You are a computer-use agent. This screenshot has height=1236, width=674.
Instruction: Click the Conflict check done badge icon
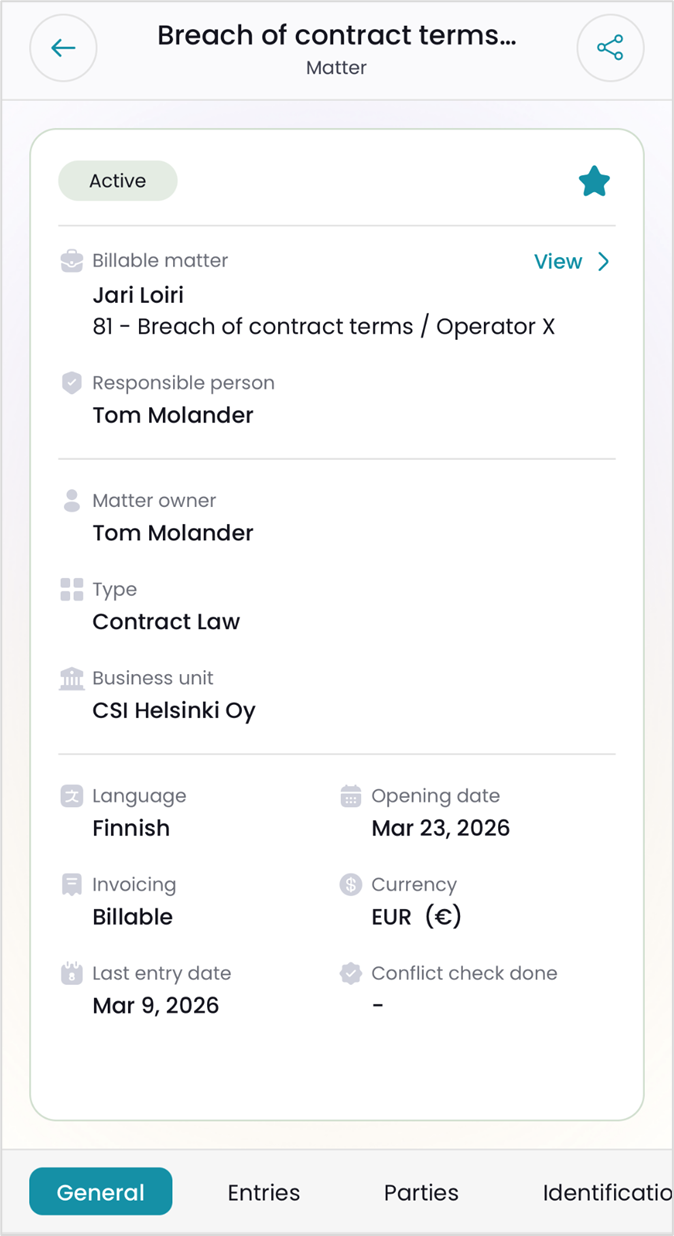point(350,973)
